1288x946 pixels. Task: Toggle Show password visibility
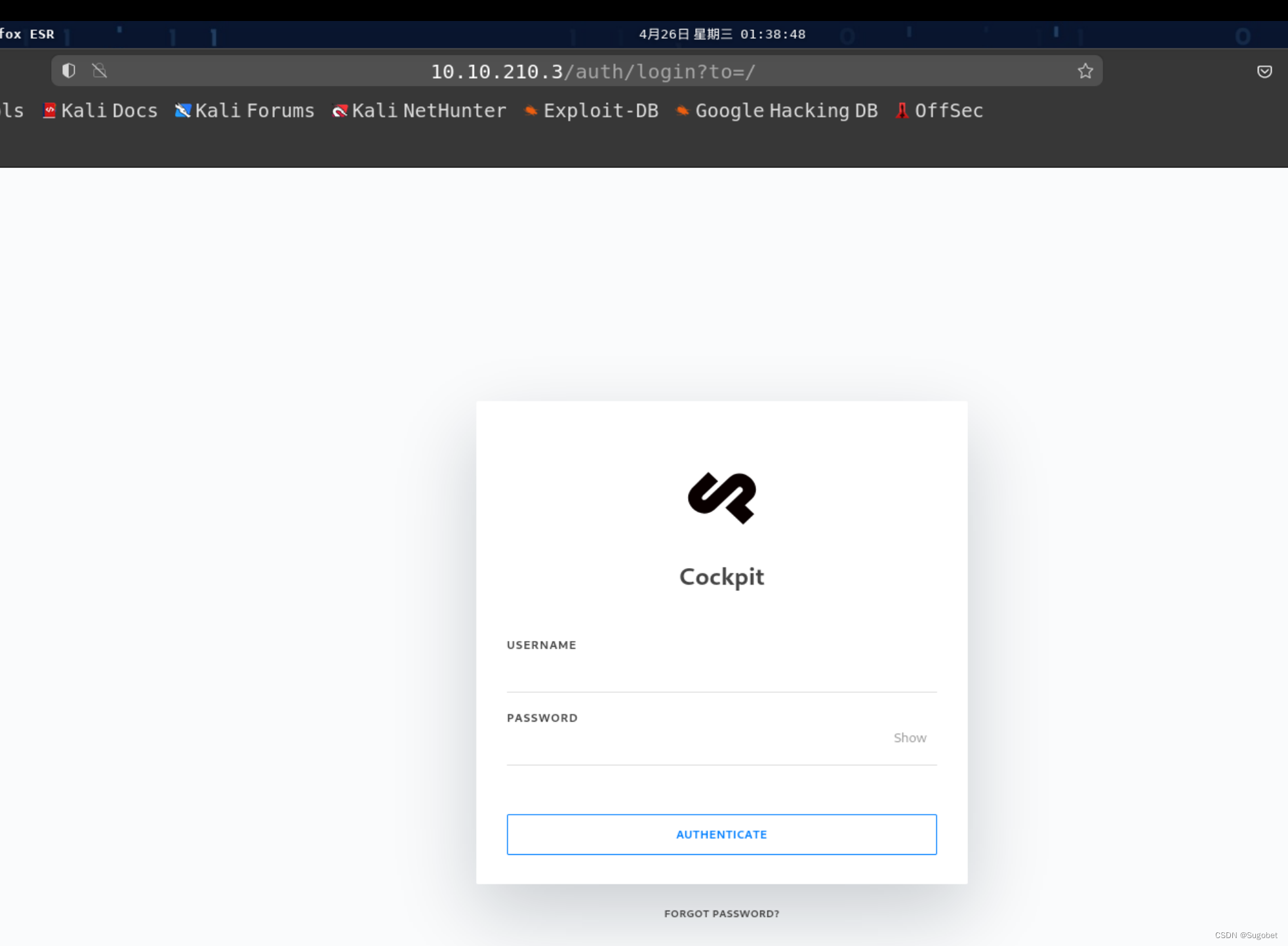(910, 737)
